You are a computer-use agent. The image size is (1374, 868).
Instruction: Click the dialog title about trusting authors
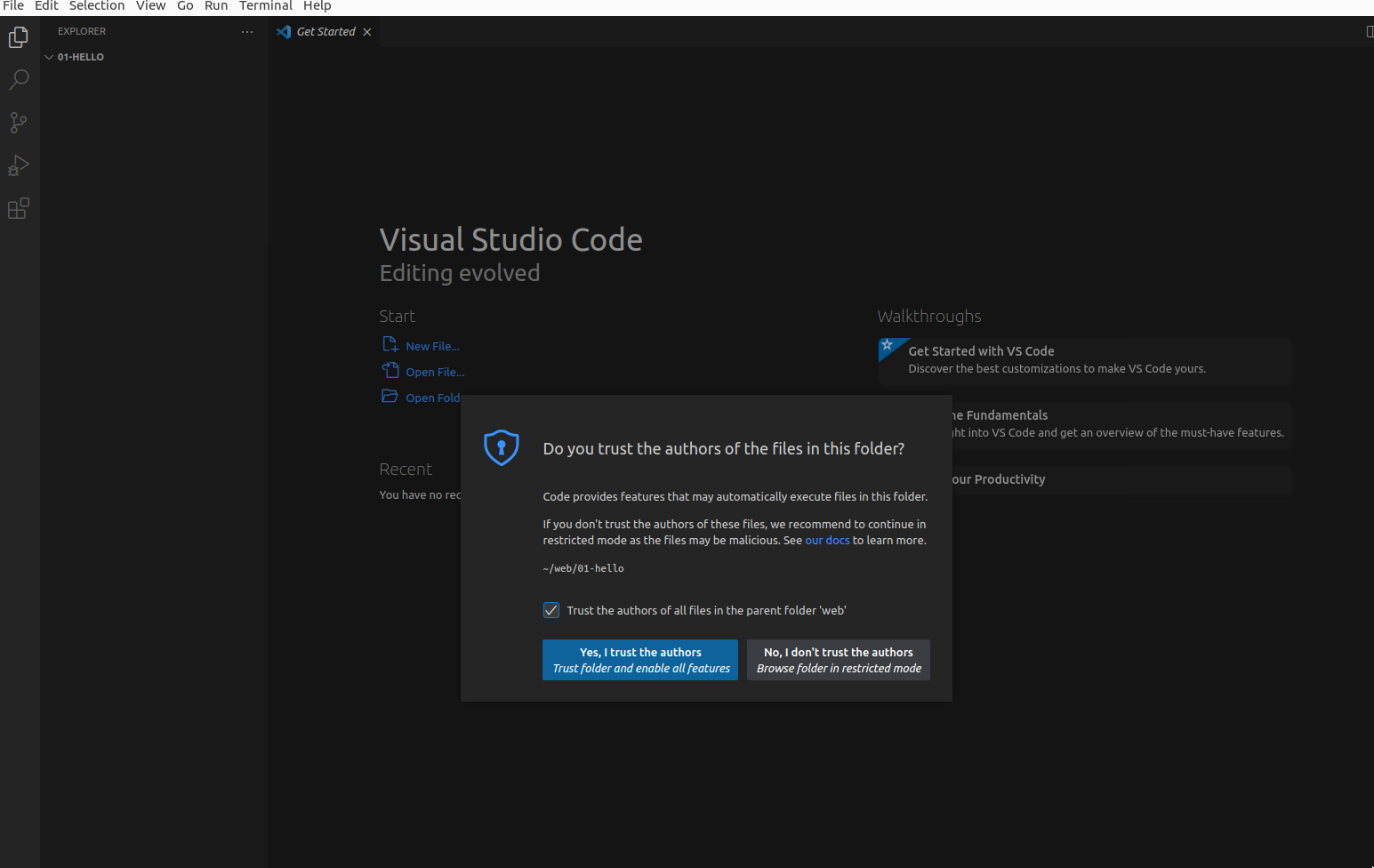(x=724, y=449)
